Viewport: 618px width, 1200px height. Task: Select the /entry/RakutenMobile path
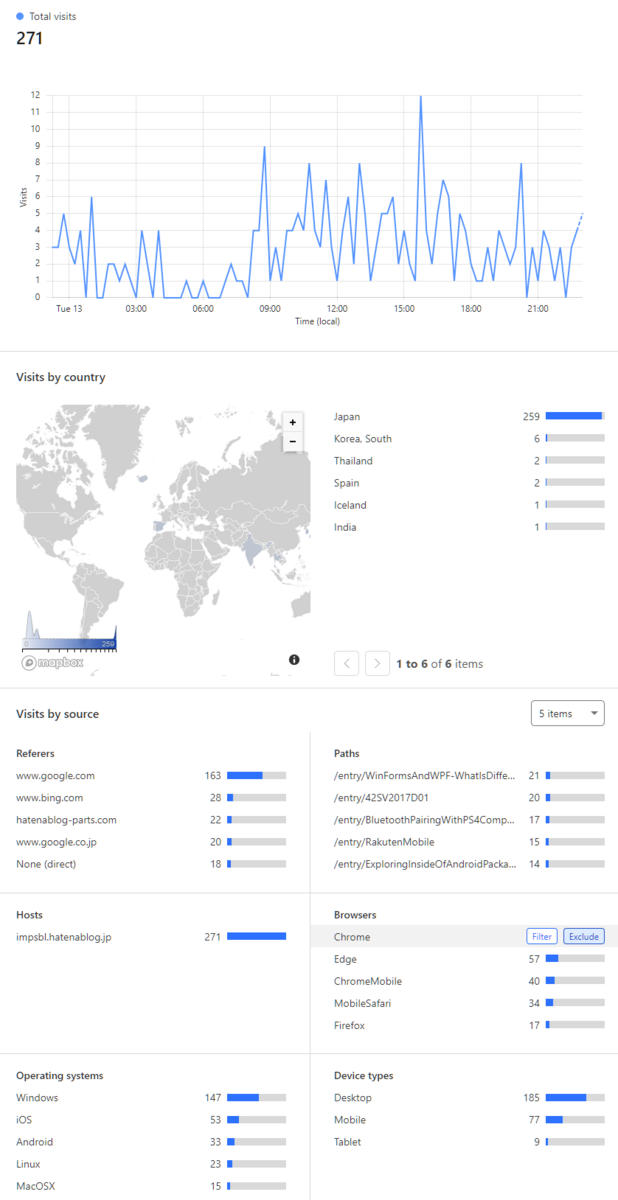pyautogui.click(x=469, y=841)
